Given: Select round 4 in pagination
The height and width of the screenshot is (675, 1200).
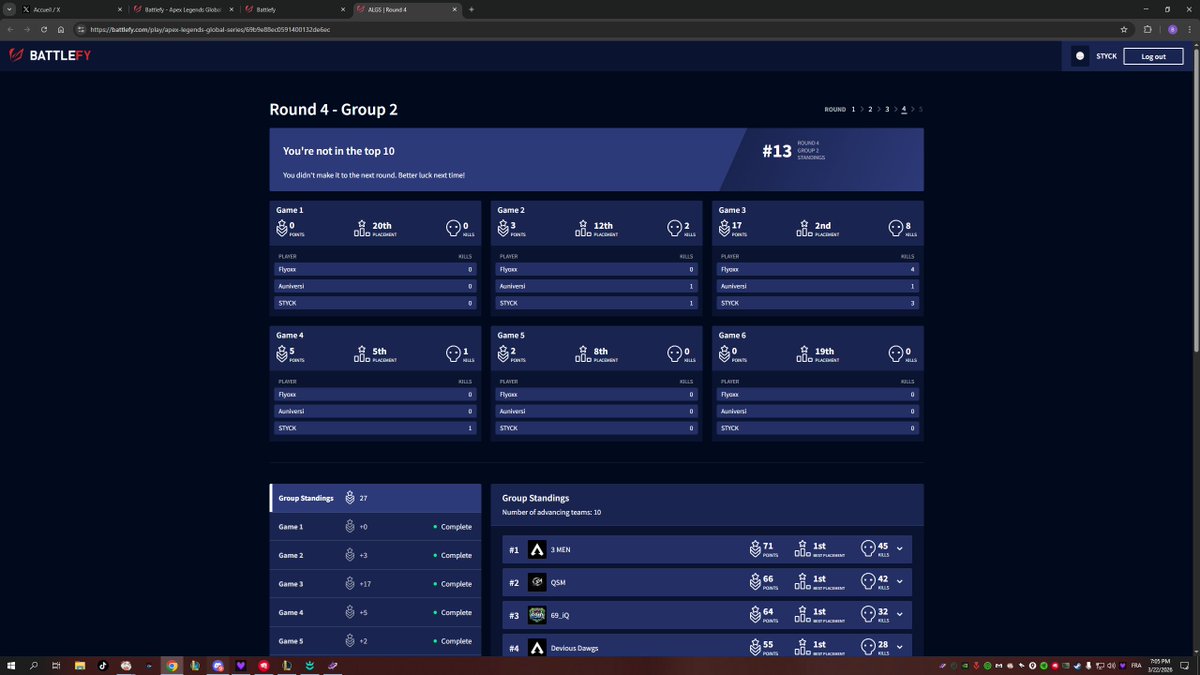Looking at the screenshot, I should 904,109.
